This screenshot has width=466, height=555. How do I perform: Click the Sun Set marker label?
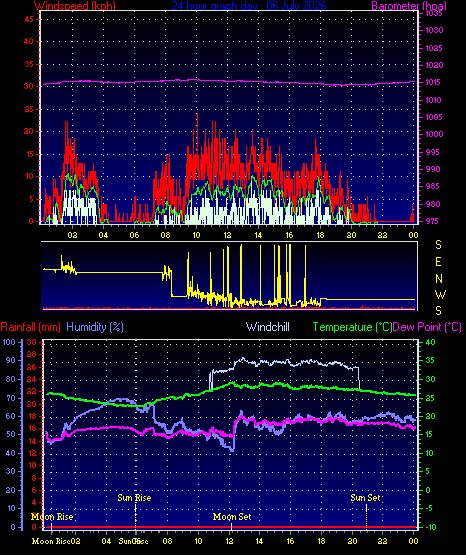pyautogui.click(x=365, y=498)
